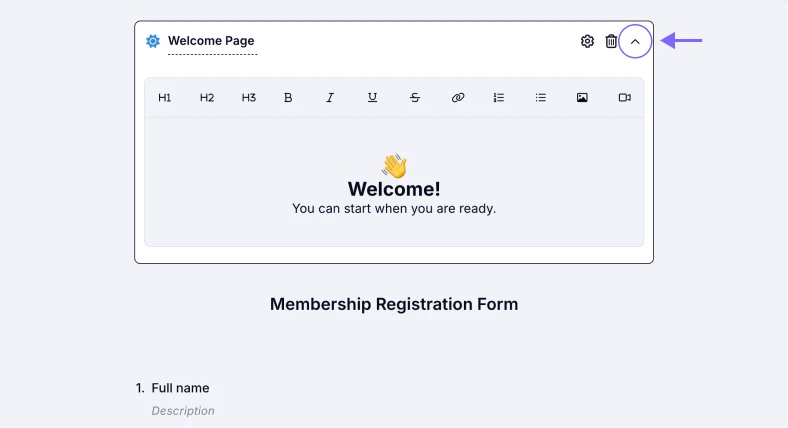Toggle underline formatting
Image resolution: width=788 pixels, height=428 pixels.
[372, 98]
